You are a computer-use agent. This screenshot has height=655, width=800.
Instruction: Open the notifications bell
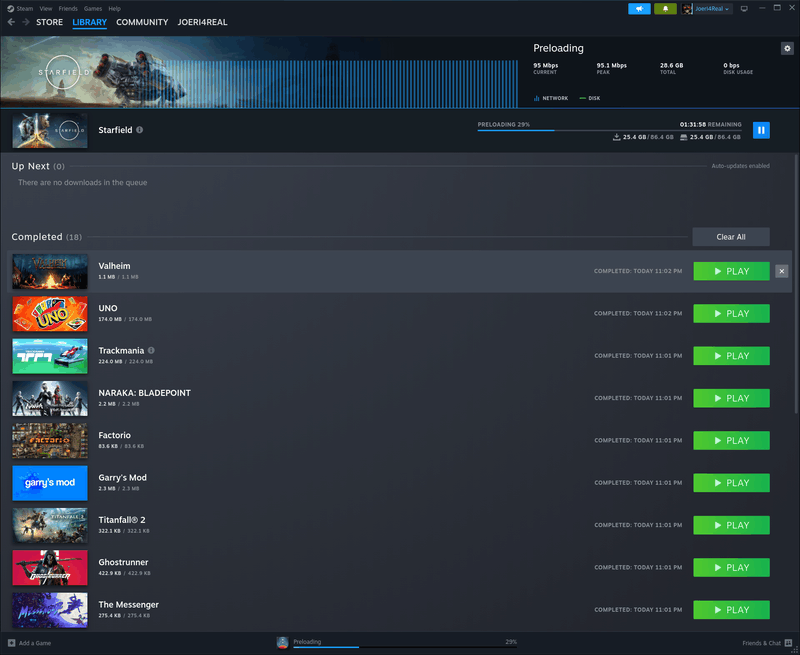click(665, 9)
